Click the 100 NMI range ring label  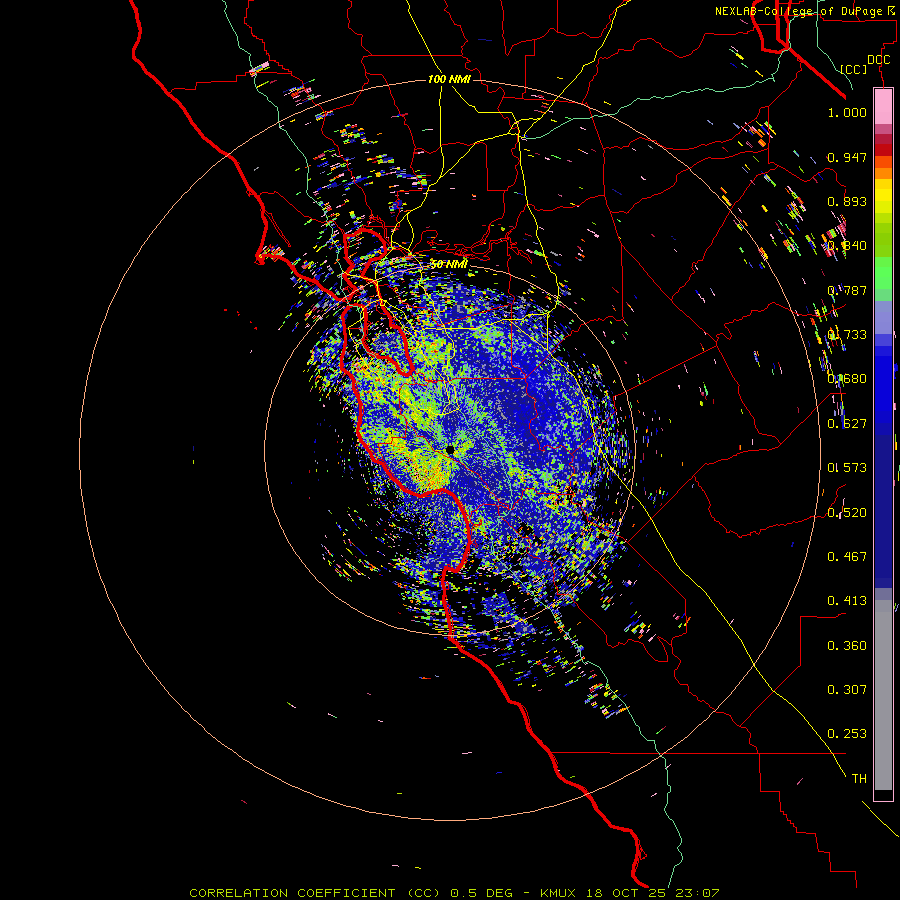[449, 79]
